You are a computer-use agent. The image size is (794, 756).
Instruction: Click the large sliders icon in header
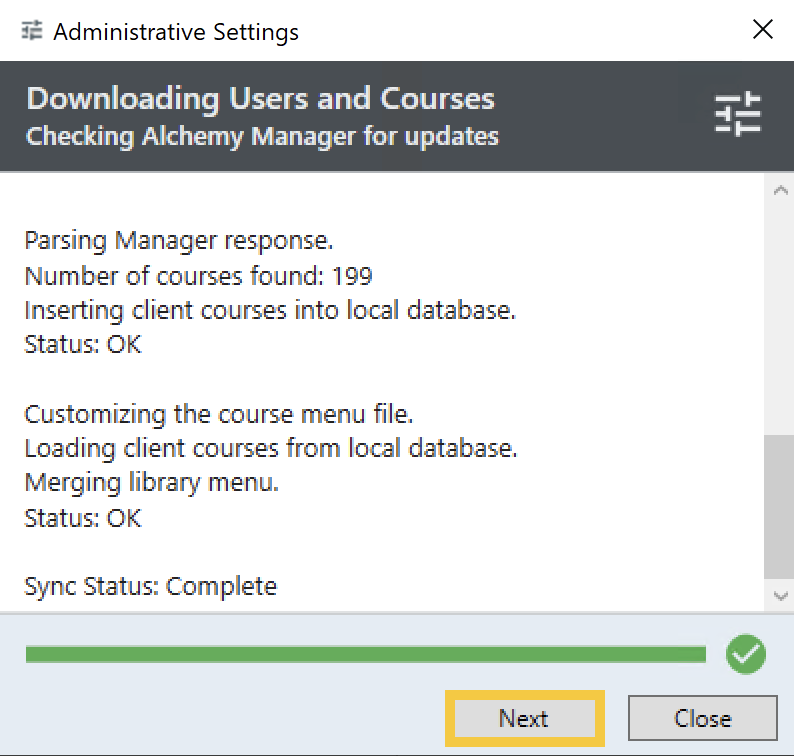[x=738, y=114]
